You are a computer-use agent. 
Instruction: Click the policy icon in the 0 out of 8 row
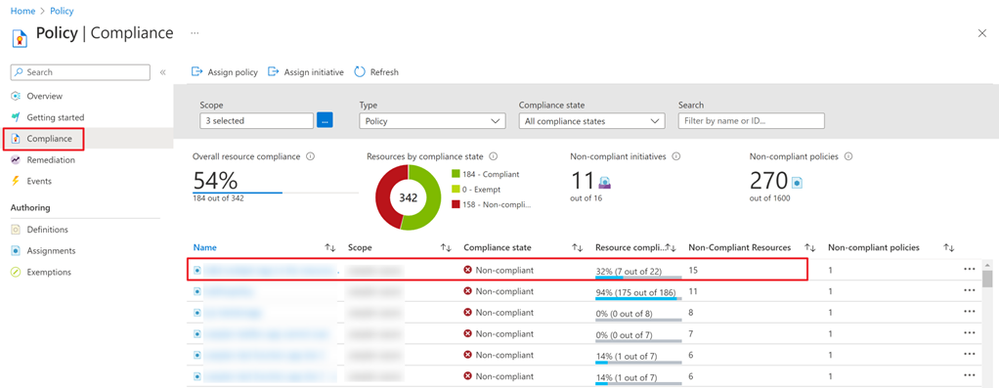[198, 313]
